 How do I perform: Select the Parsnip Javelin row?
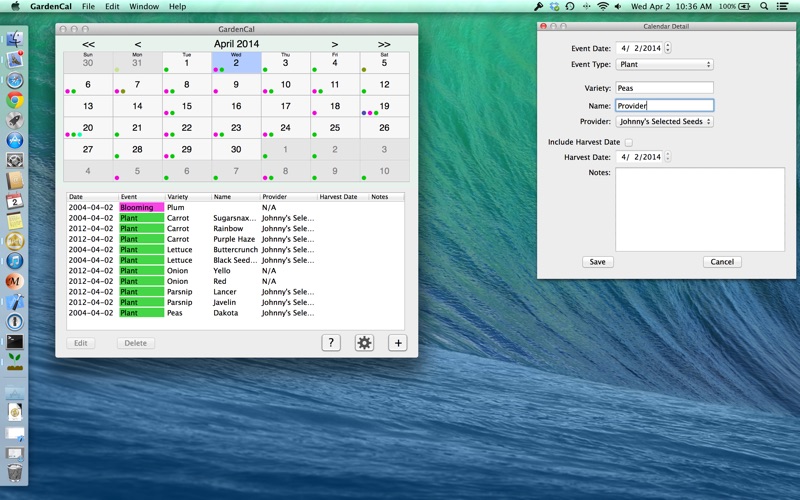[x=235, y=302]
